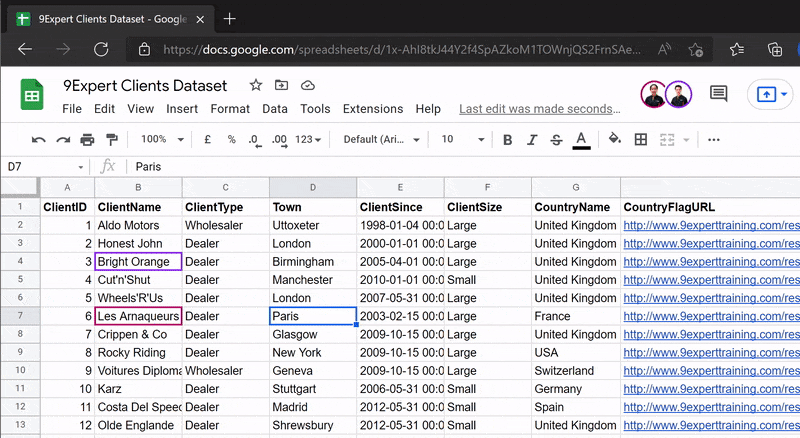Click the Print icon
The height and width of the screenshot is (438, 800).
(87, 140)
